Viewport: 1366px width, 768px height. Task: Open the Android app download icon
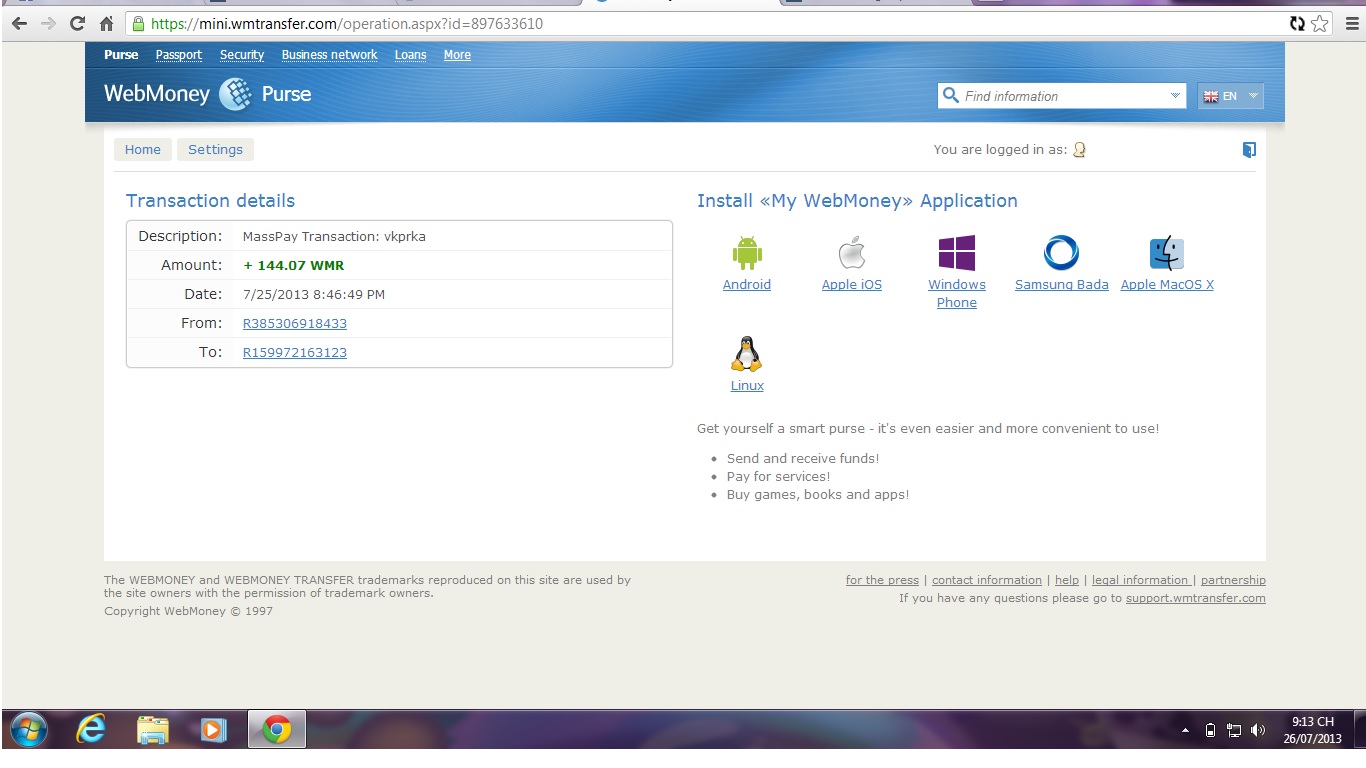(x=747, y=253)
